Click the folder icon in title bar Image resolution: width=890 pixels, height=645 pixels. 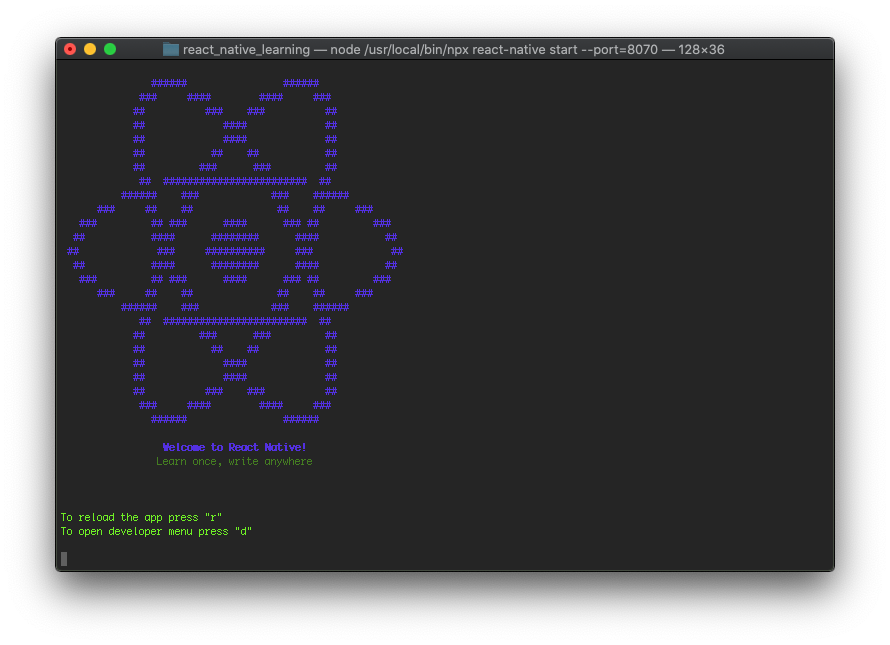click(171, 49)
